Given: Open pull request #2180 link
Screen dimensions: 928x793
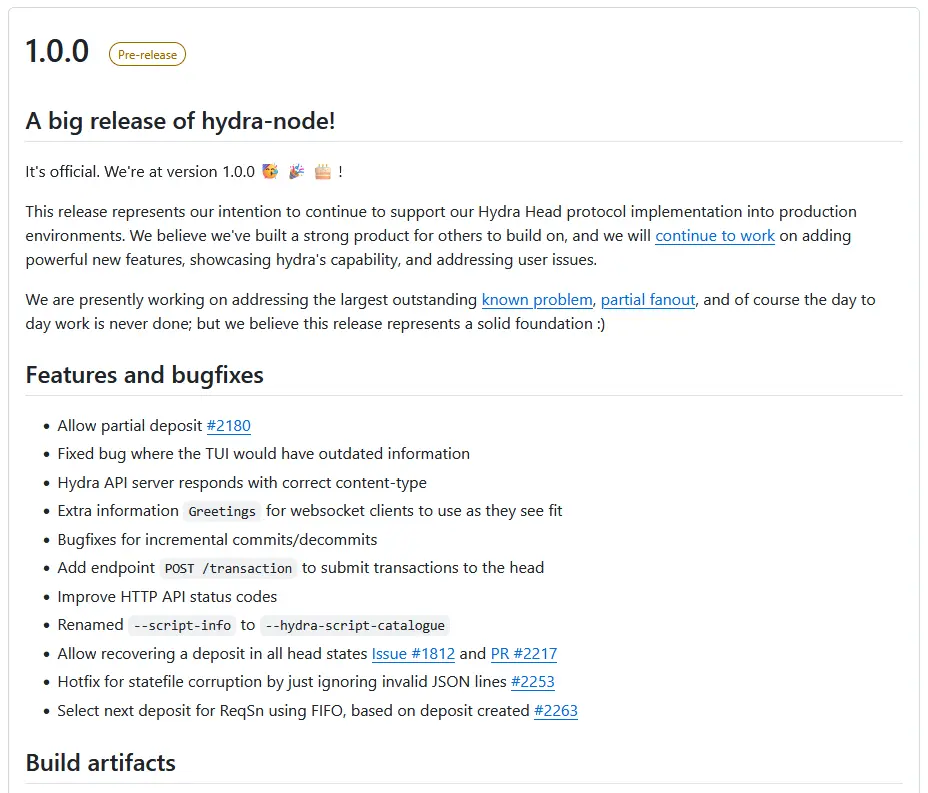Looking at the screenshot, I should (228, 425).
